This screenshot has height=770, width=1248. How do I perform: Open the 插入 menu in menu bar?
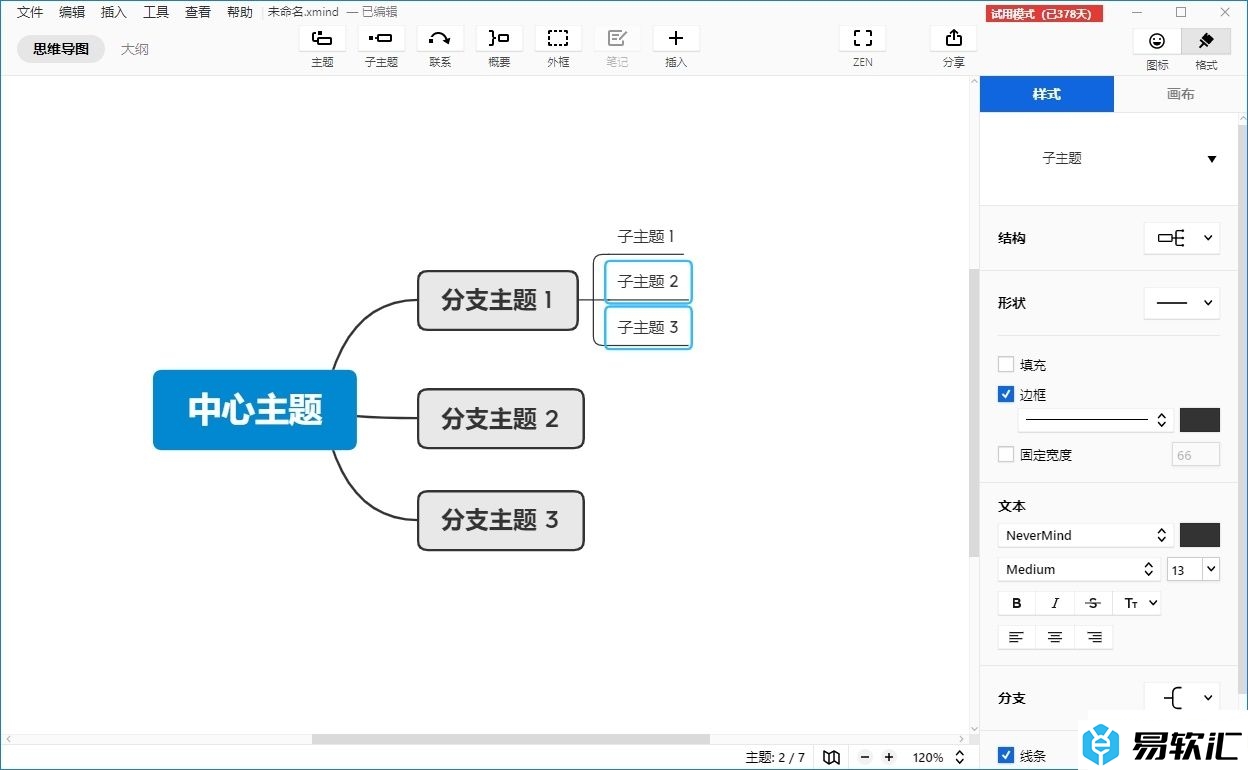point(114,12)
